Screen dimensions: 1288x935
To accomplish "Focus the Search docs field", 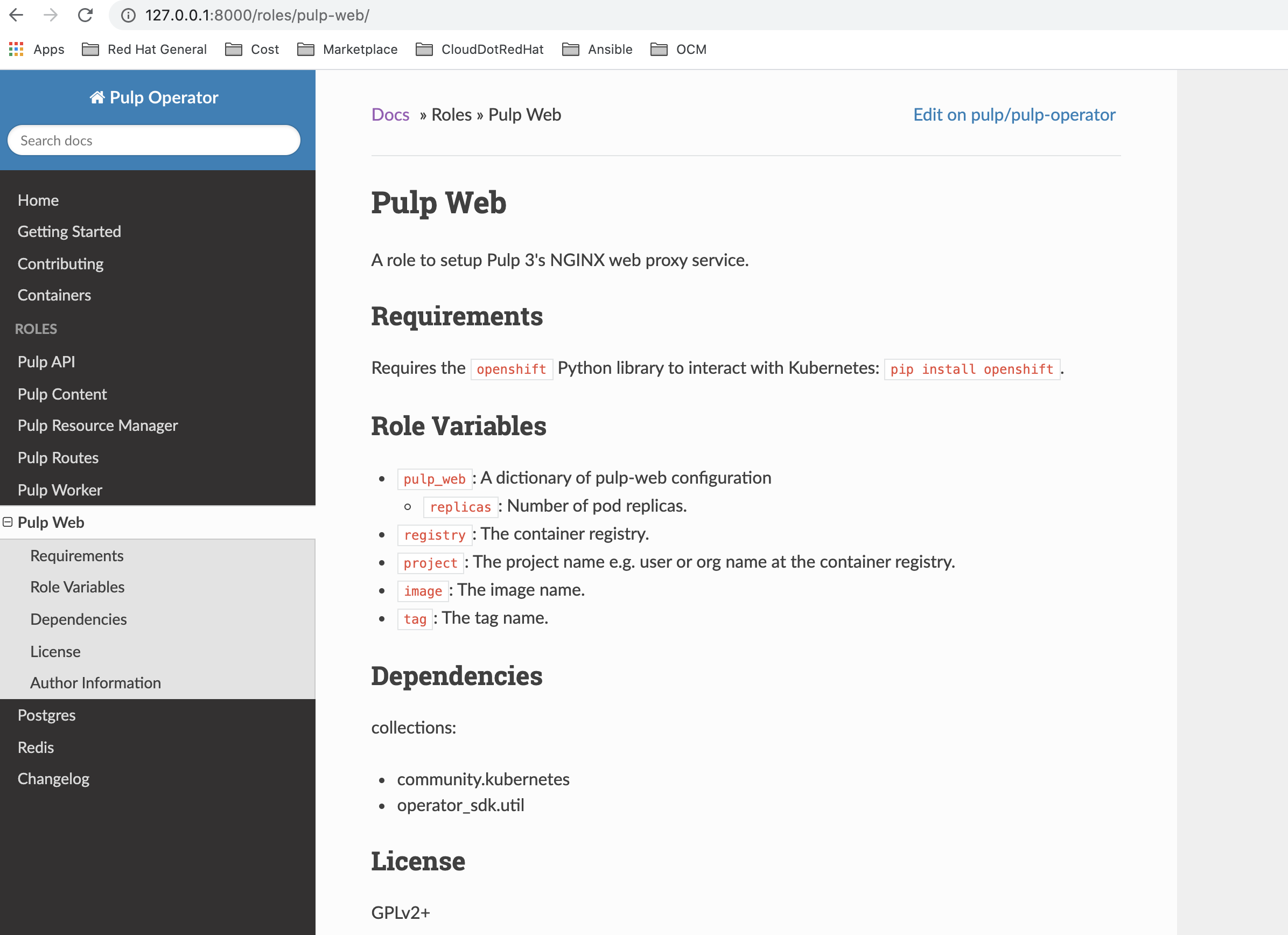I will 154,141.
